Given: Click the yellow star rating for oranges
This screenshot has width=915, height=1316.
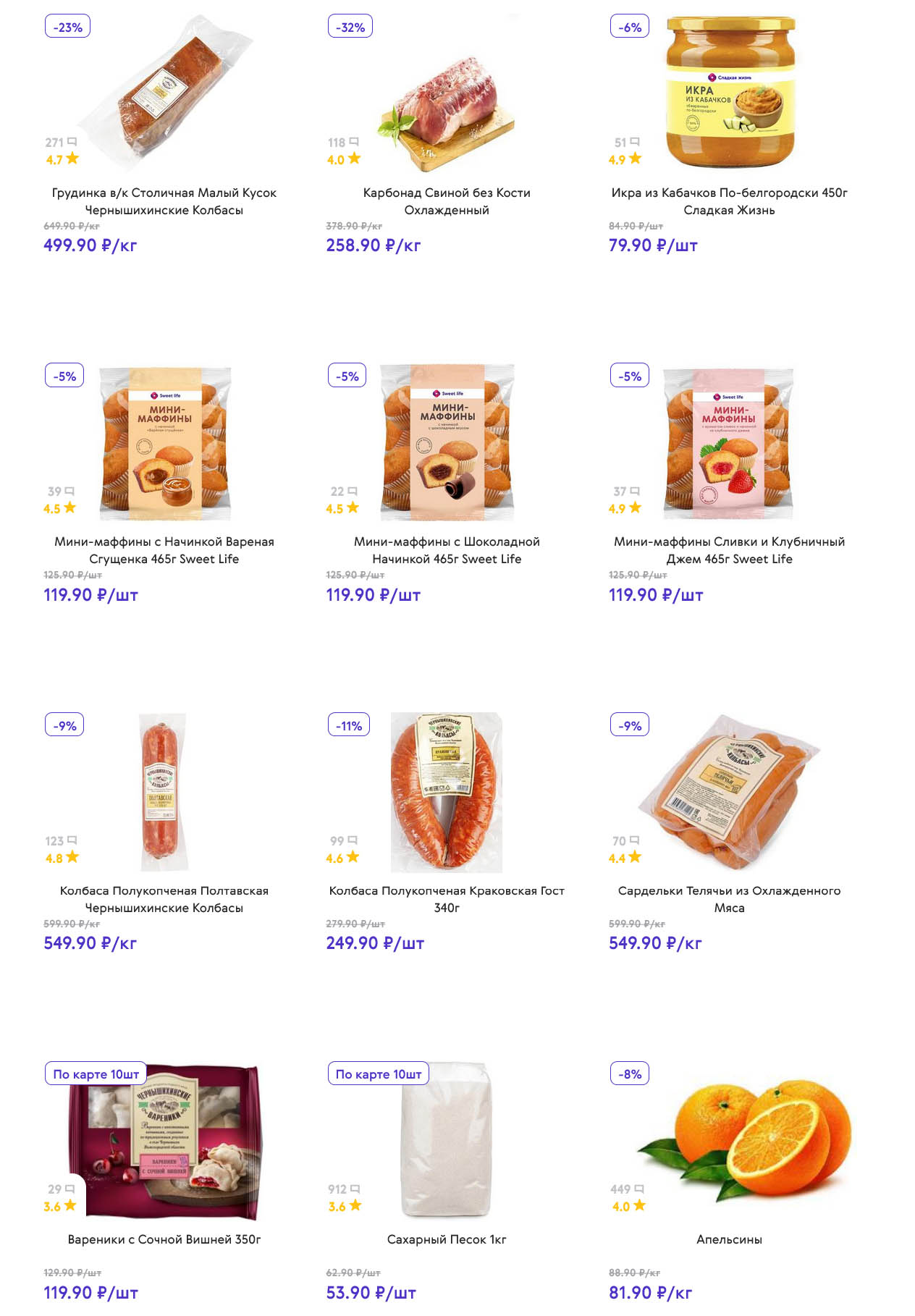Looking at the screenshot, I should pos(638,1205).
